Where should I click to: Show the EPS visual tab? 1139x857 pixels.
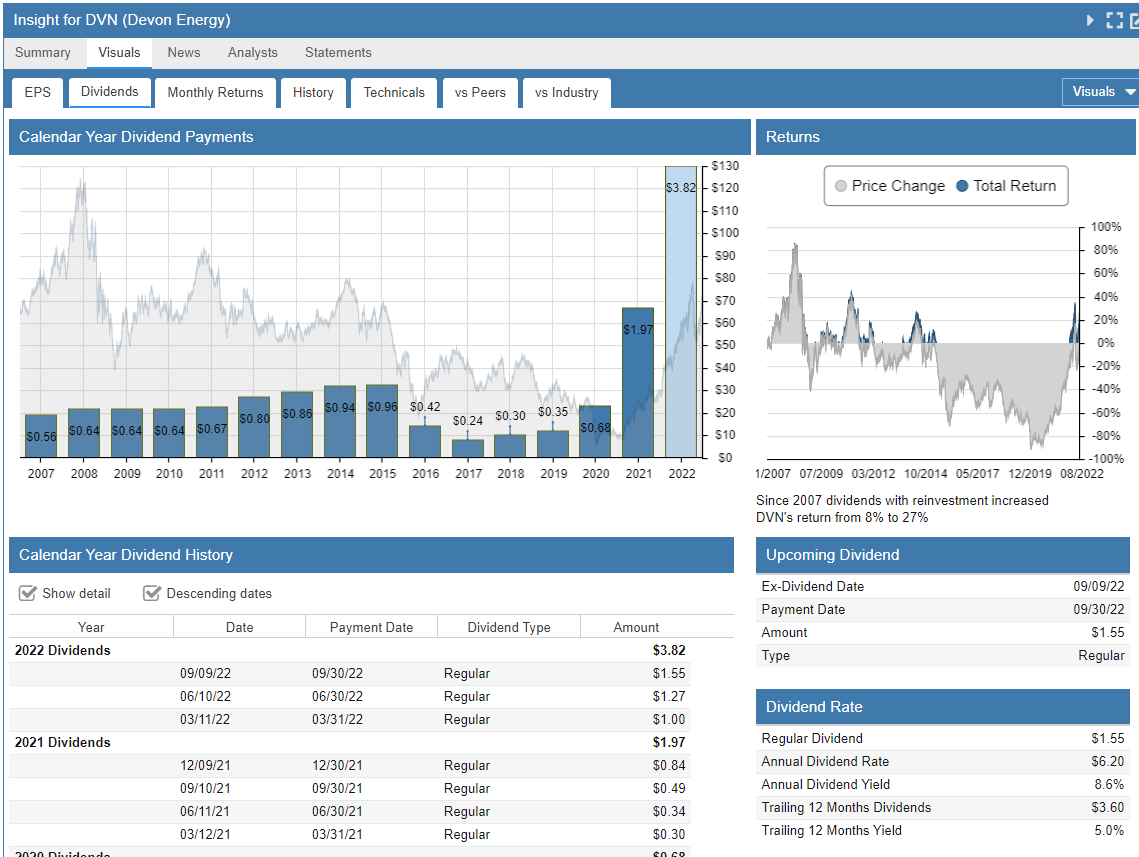[x=38, y=92]
